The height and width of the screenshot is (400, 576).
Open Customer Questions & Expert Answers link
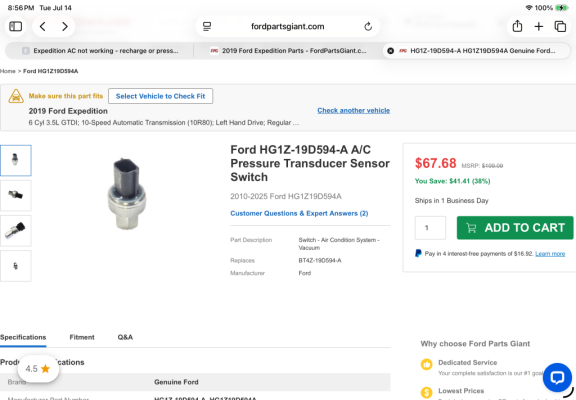299,213
